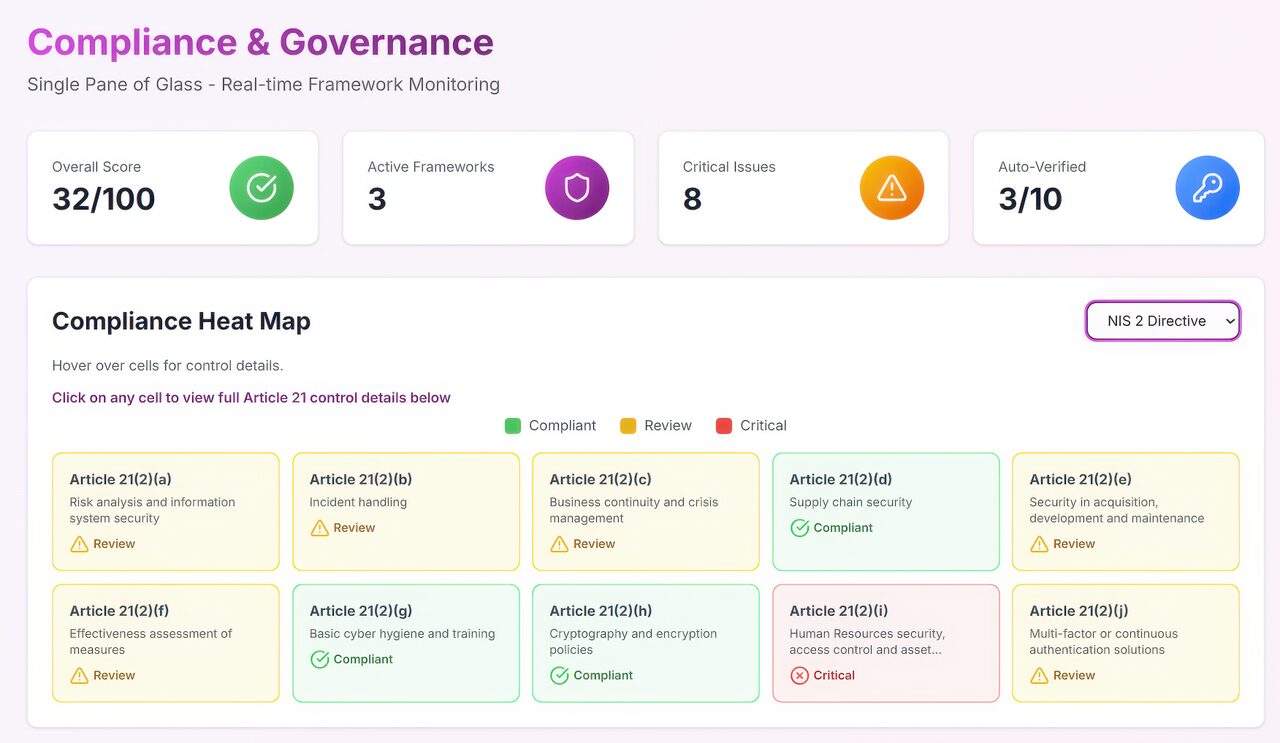The height and width of the screenshot is (743, 1280).
Task: Click the red Critical icon in Article 21(2)(i)
Action: click(799, 675)
